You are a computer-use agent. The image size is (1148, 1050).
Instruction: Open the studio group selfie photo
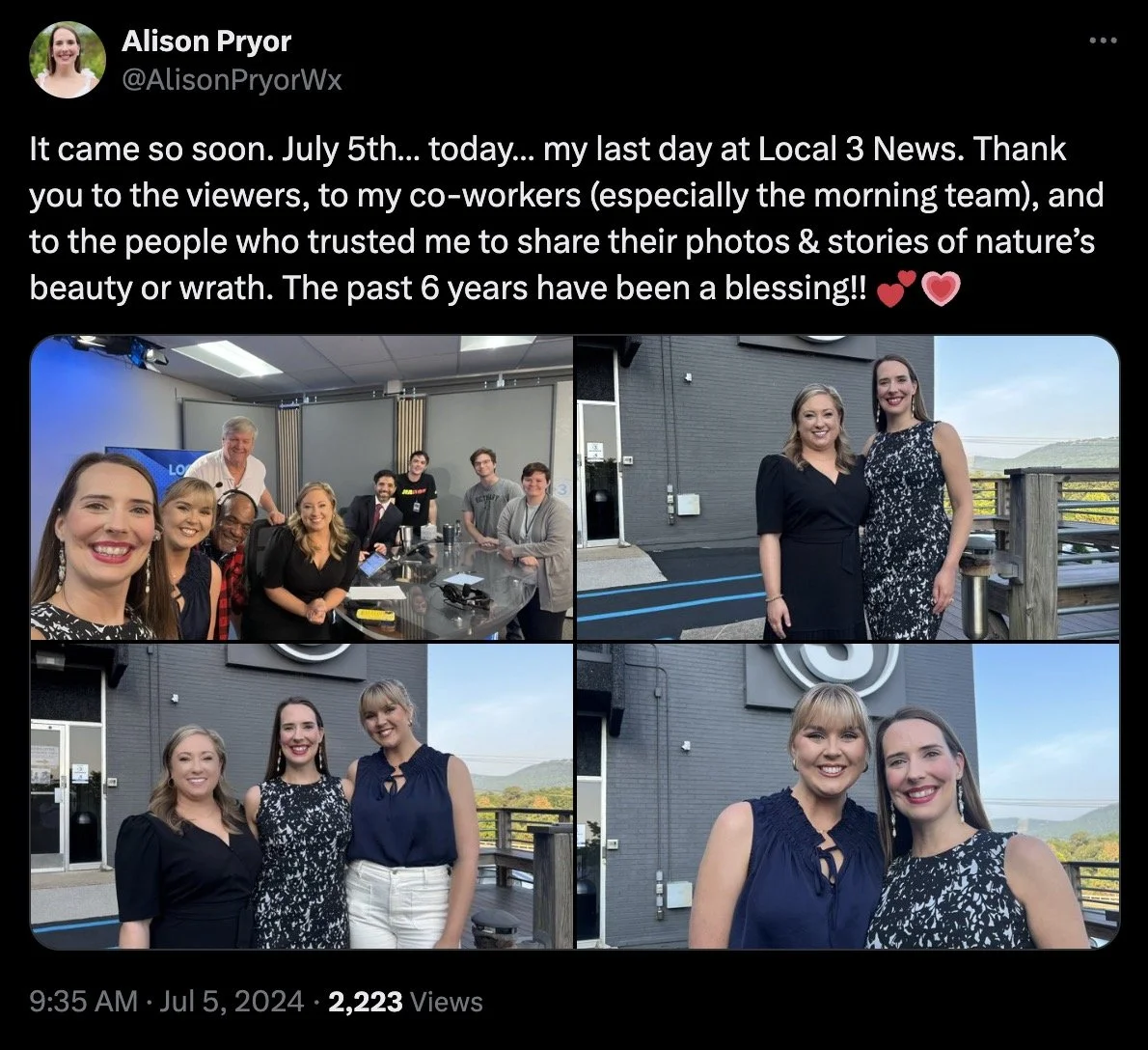pos(301,487)
